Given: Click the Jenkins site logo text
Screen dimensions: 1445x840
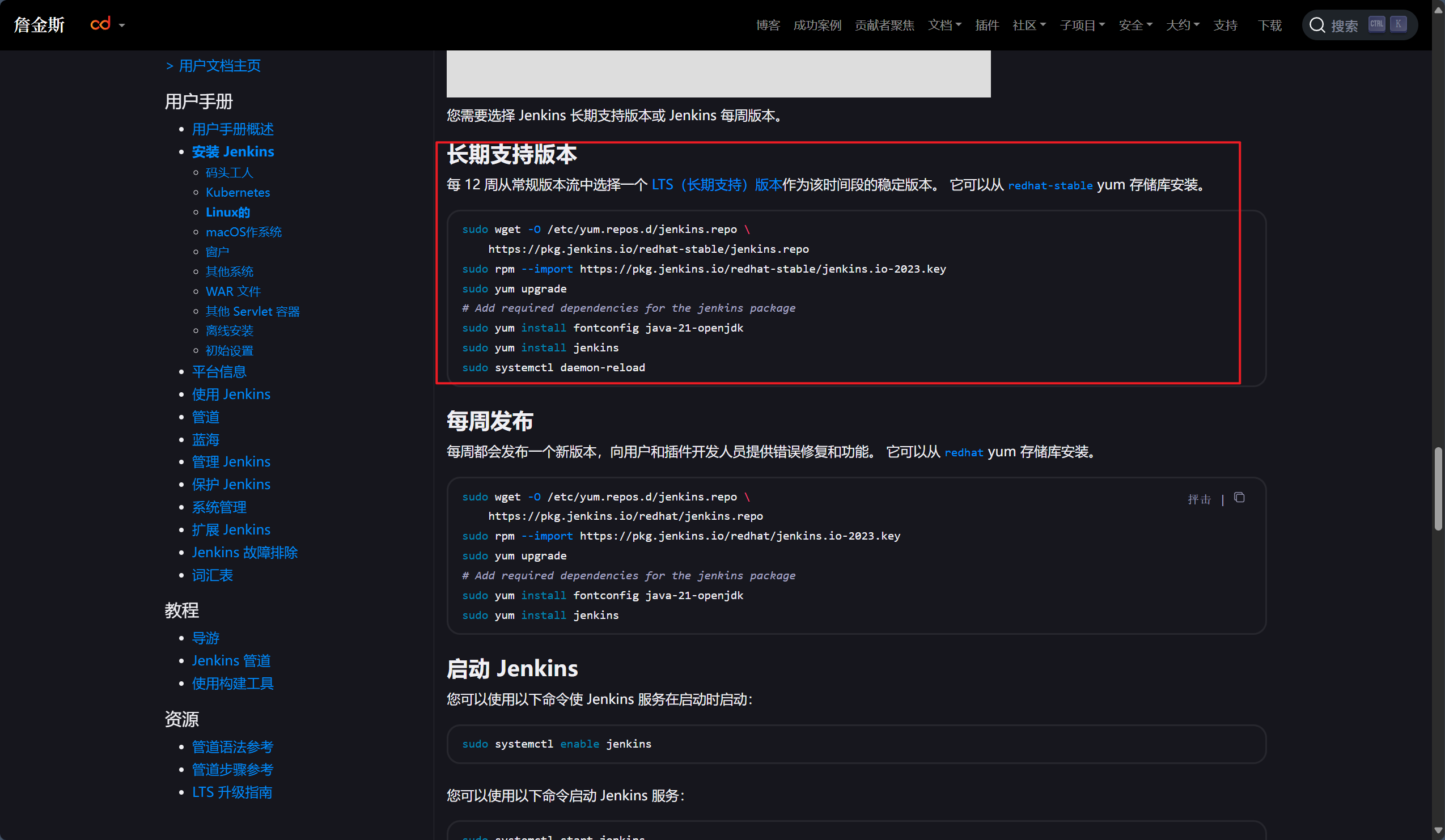Looking at the screenshot, I should (x=39, y=24).
